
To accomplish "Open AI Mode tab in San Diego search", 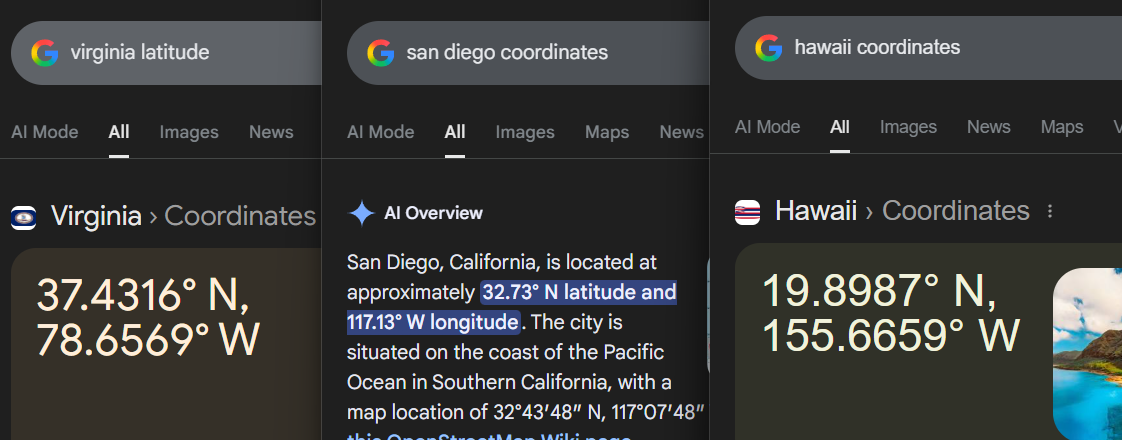I will [x=381, y=132].
